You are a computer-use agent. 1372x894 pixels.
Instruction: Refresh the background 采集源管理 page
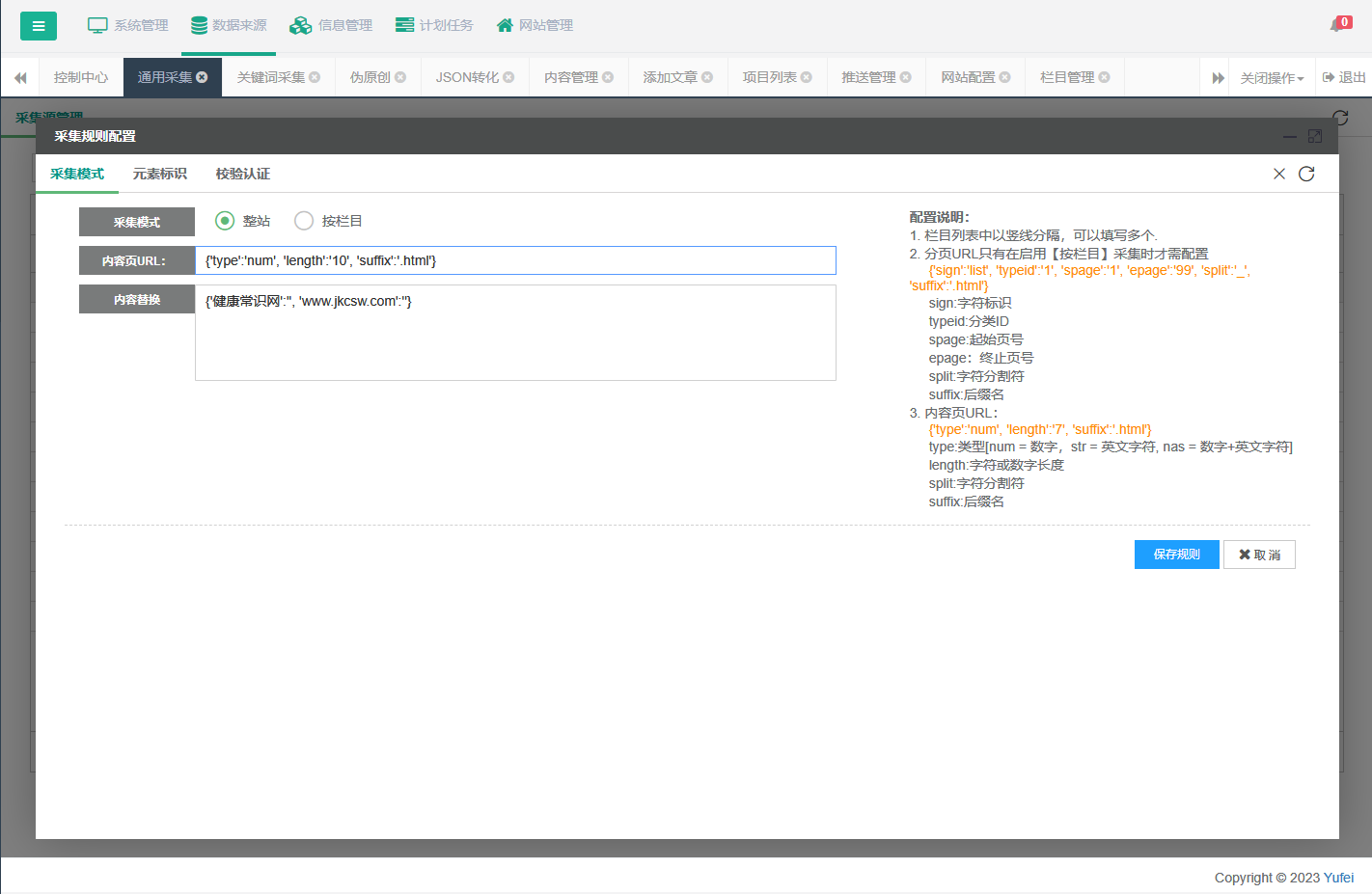1340,118
